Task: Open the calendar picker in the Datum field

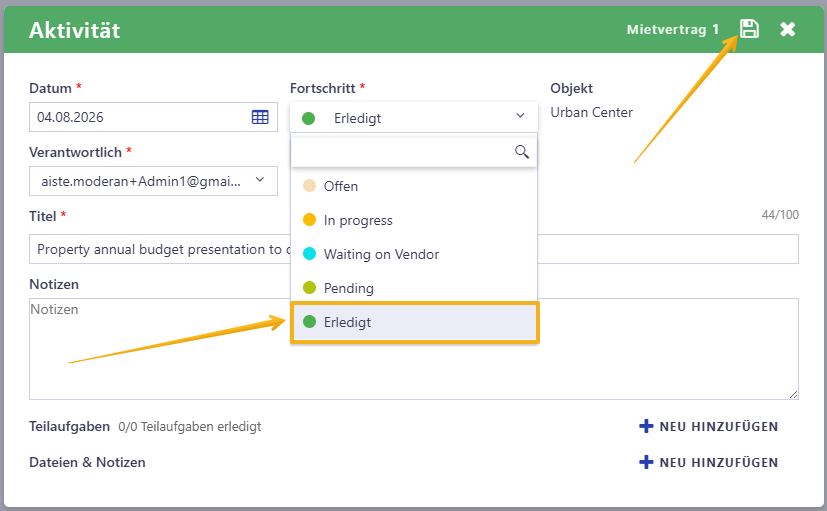Action: 260,117
